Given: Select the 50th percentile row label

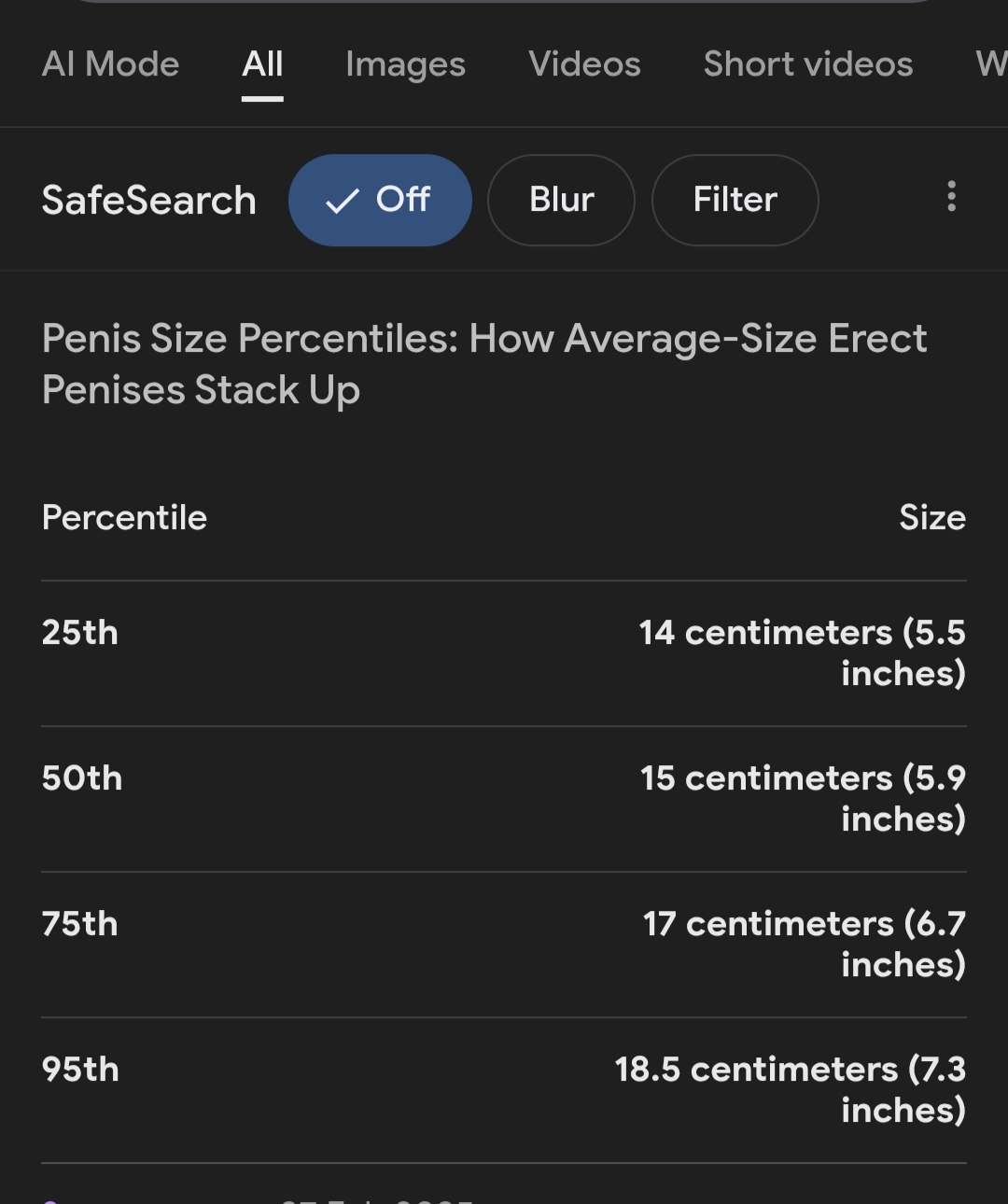Looking at the screenshot, I should coord(82,778).
